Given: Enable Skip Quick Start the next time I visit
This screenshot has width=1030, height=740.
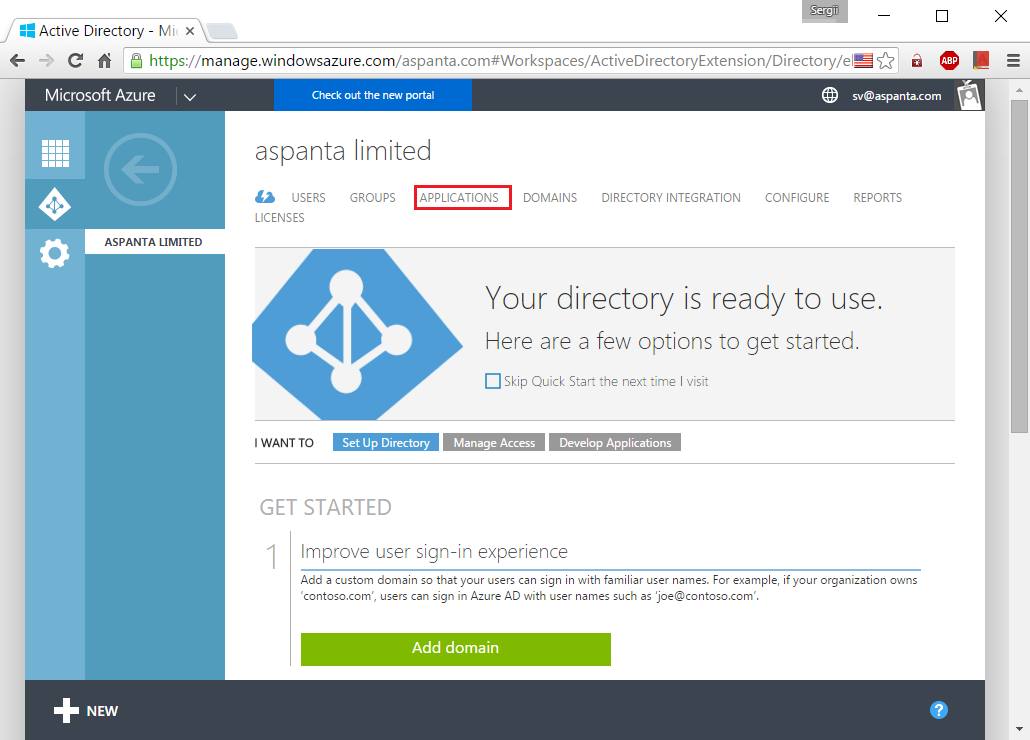Looking at the screenshot, I should tap(492, 381).
